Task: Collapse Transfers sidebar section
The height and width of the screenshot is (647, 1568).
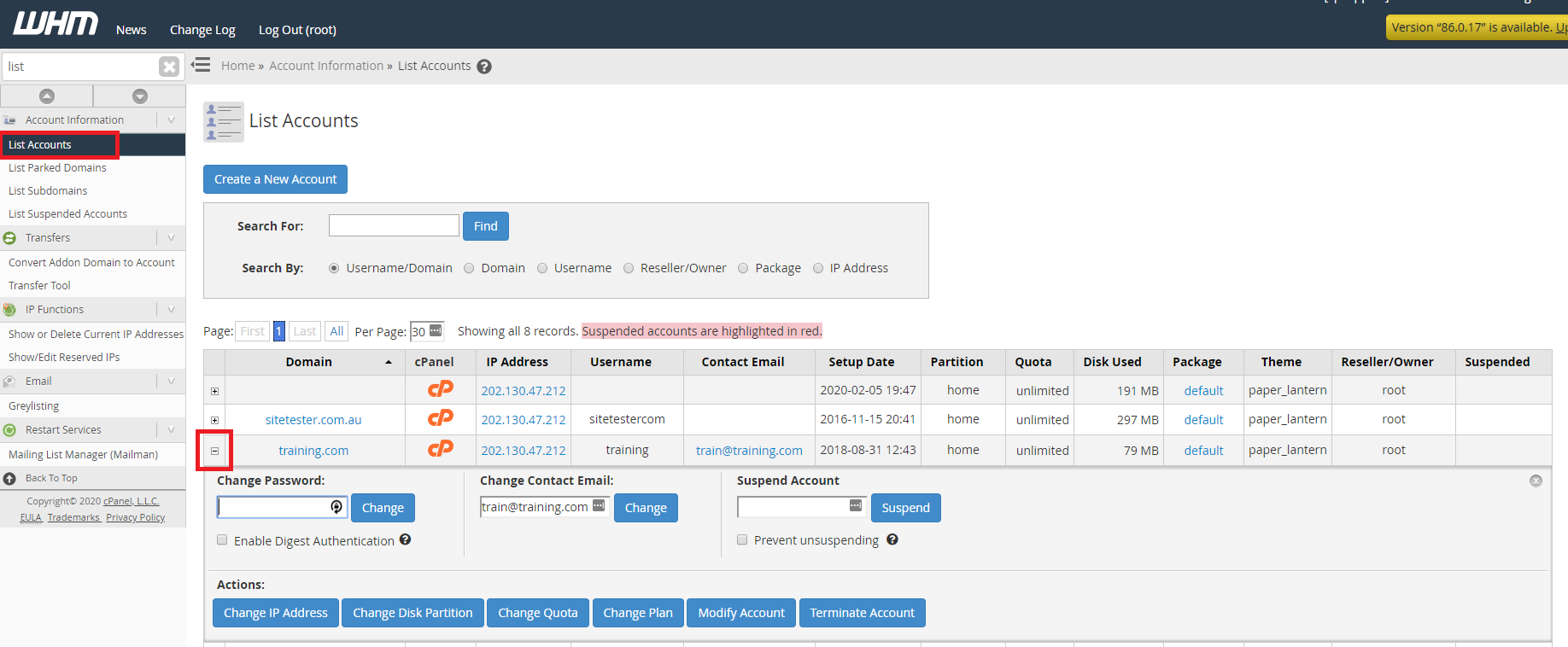Action: click(x=171, y=238)
